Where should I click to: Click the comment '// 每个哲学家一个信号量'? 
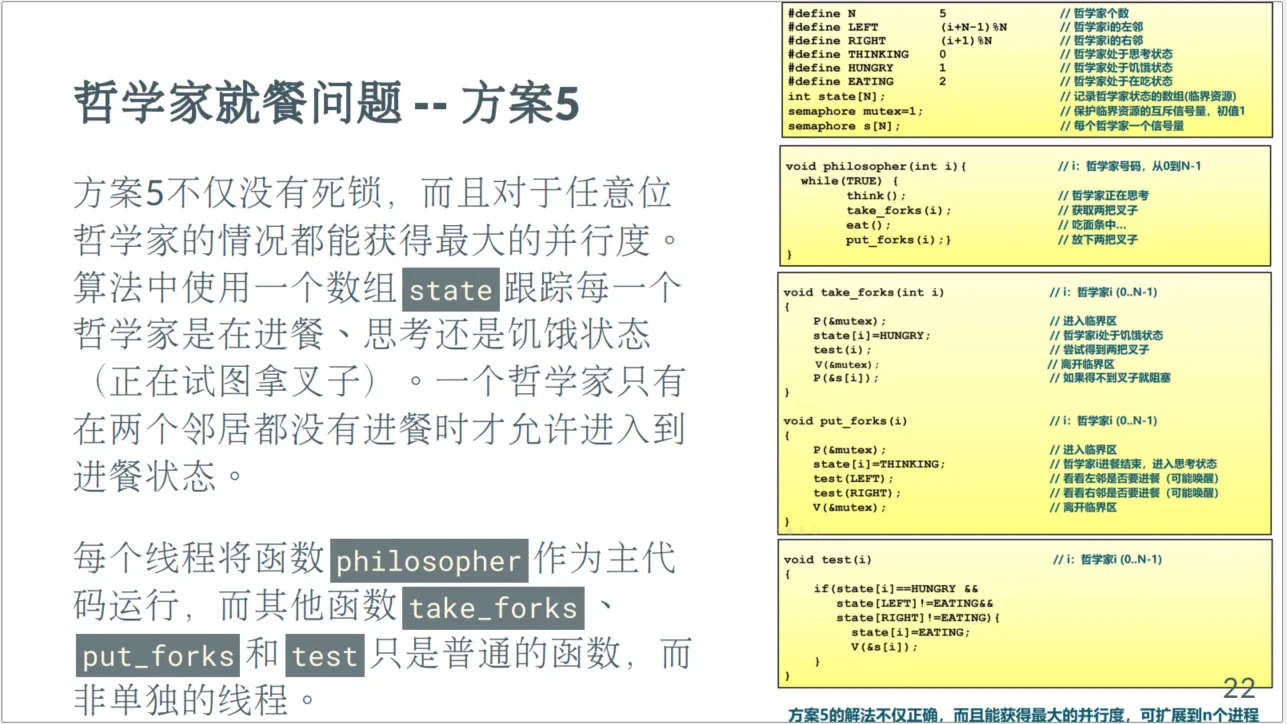pyautogui.click(x=1122, y=127)
